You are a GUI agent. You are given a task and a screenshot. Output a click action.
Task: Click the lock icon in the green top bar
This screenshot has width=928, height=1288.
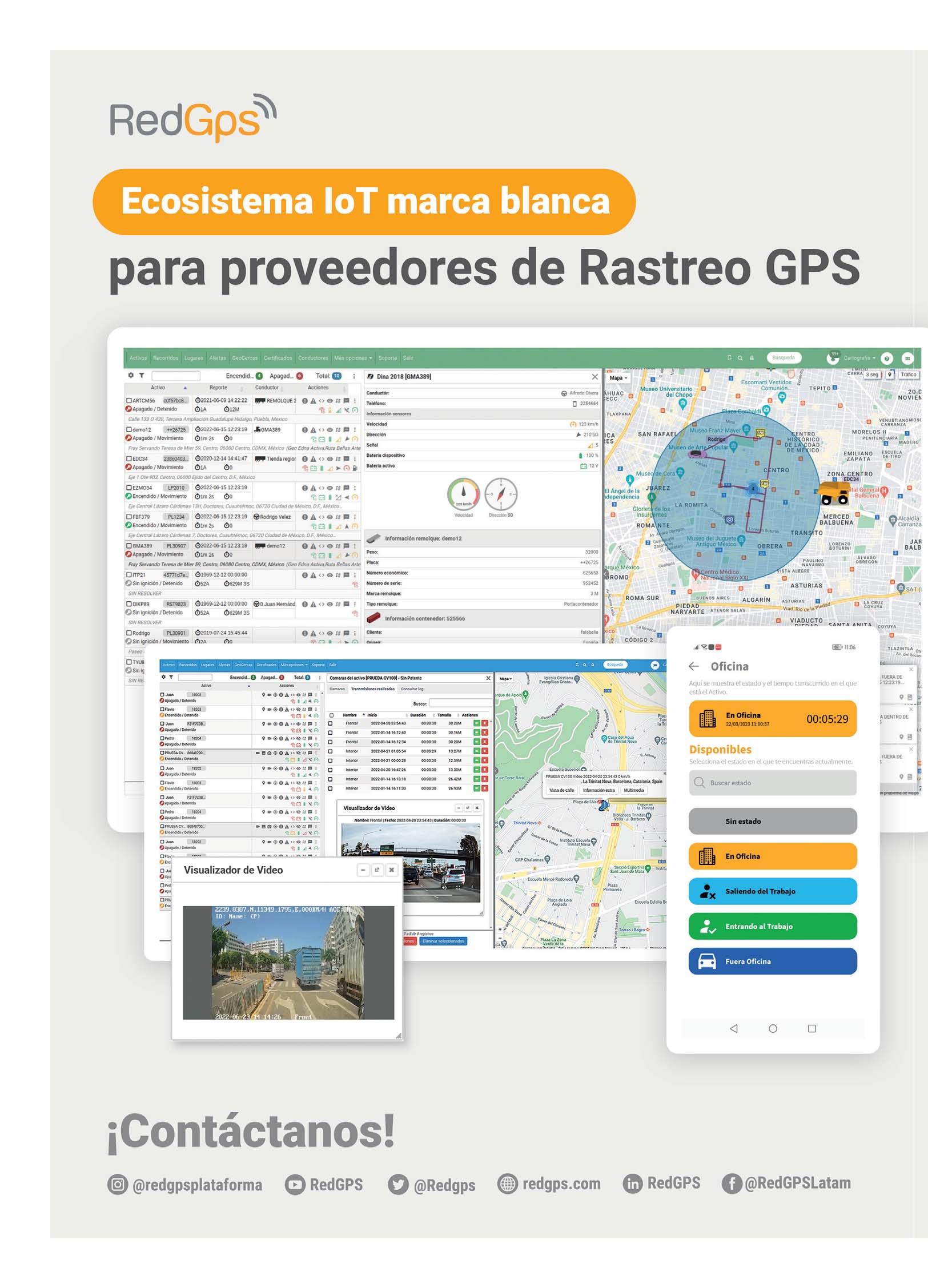pyautogui.click(x=752, y=358)
